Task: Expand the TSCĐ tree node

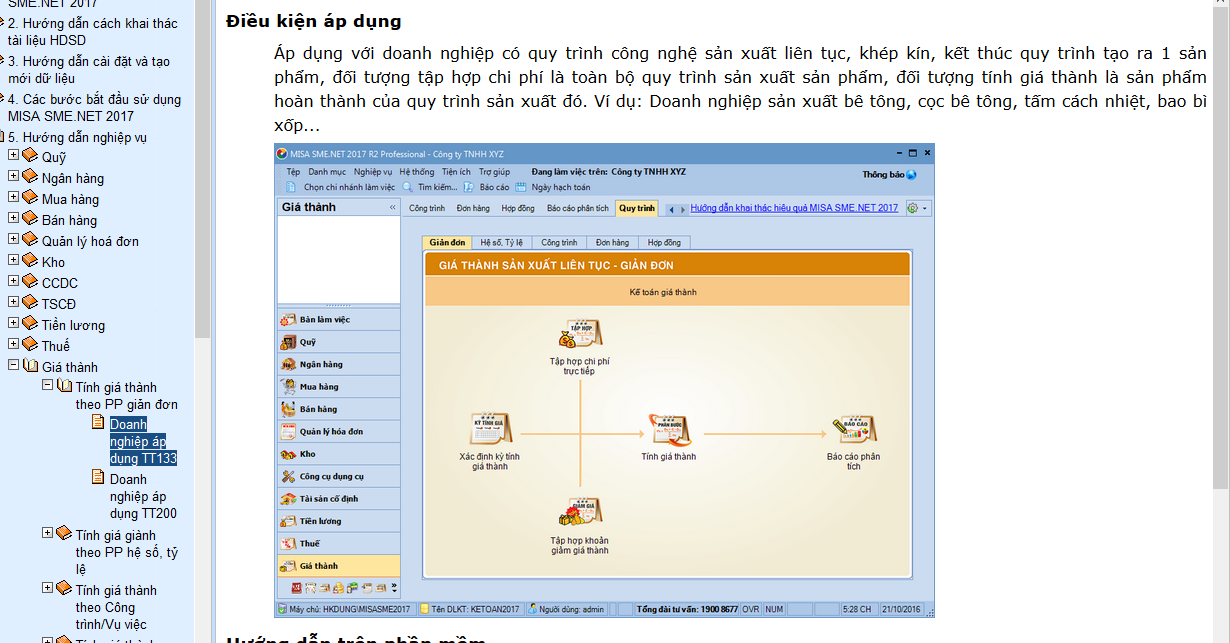Action: click(x=13, y=303)
